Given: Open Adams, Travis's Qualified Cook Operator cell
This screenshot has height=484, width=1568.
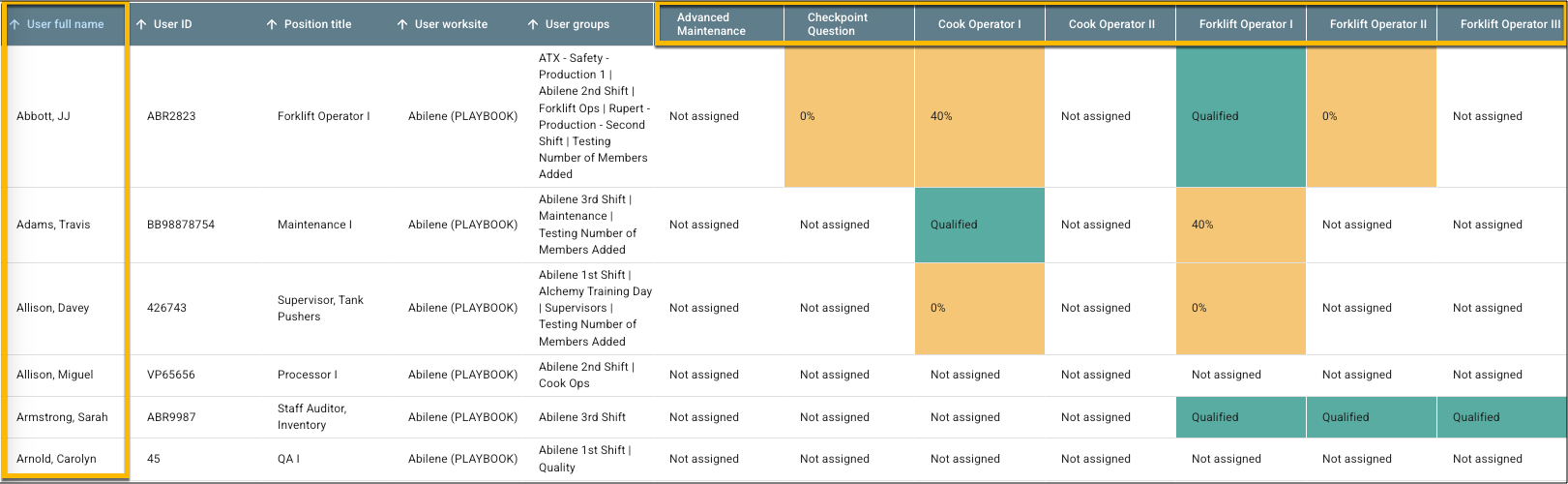Looking at the screenshot, I should pyautogui.click(x=979, y=225).
